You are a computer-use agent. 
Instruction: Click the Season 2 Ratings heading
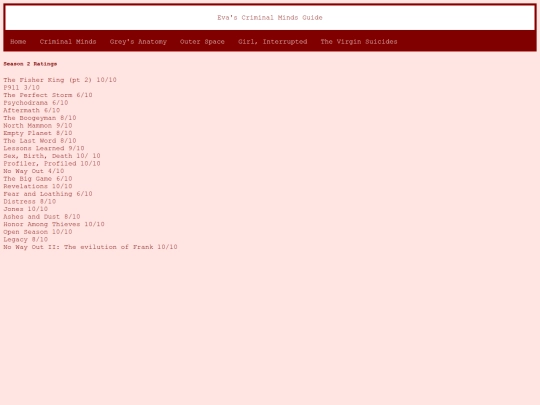[30, 64]
